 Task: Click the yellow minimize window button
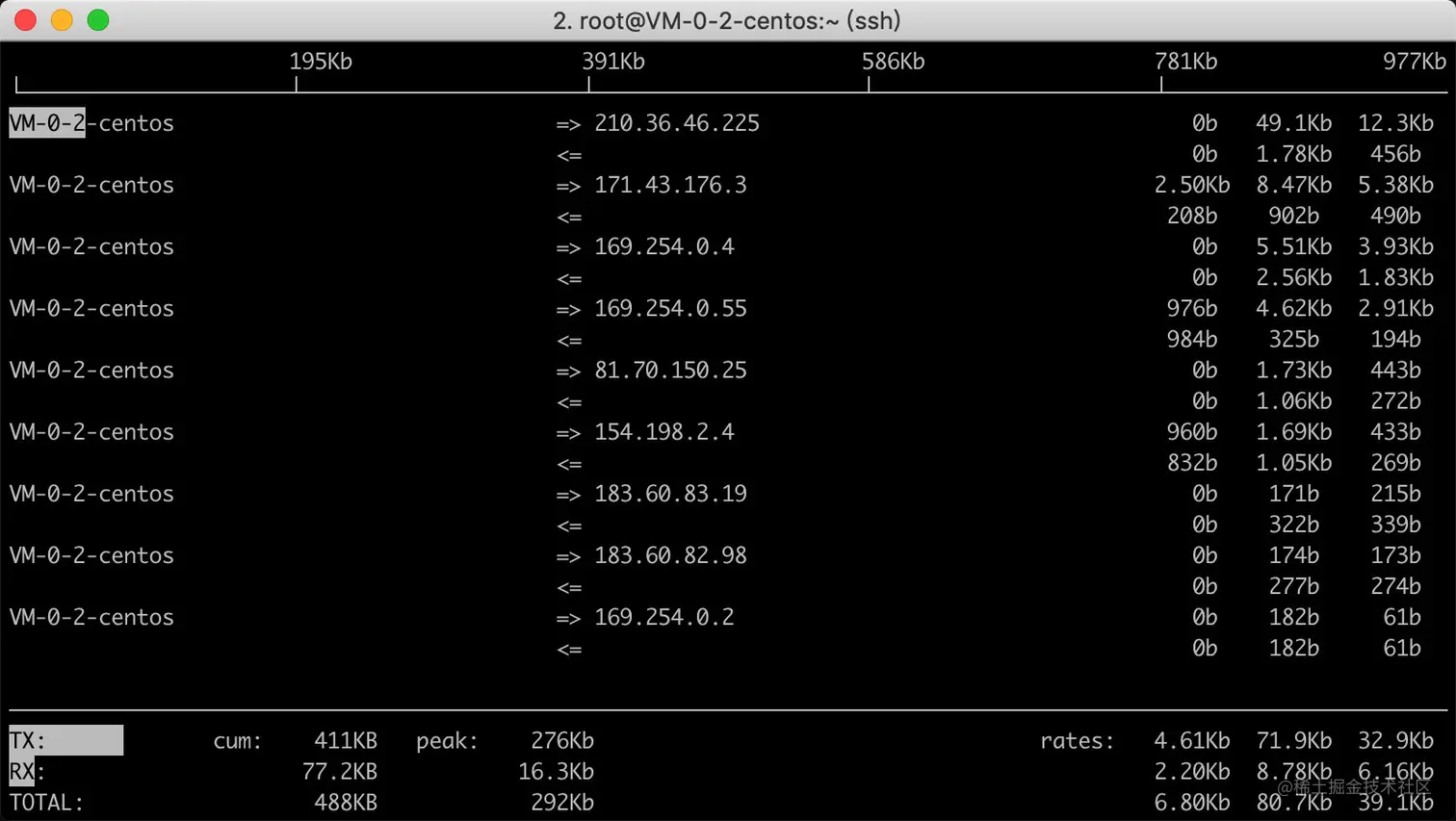click(62, 20)
